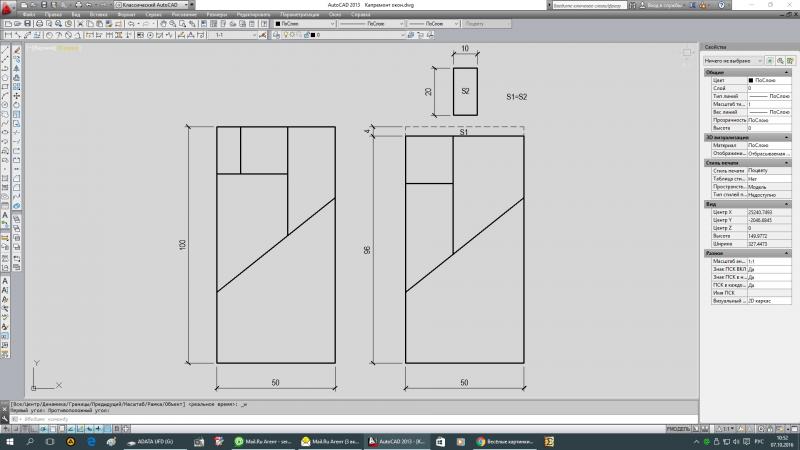This screenshot has height=450, width=800.
Task: Click the Plot (print) icon
Action: [x=39, y=23]
